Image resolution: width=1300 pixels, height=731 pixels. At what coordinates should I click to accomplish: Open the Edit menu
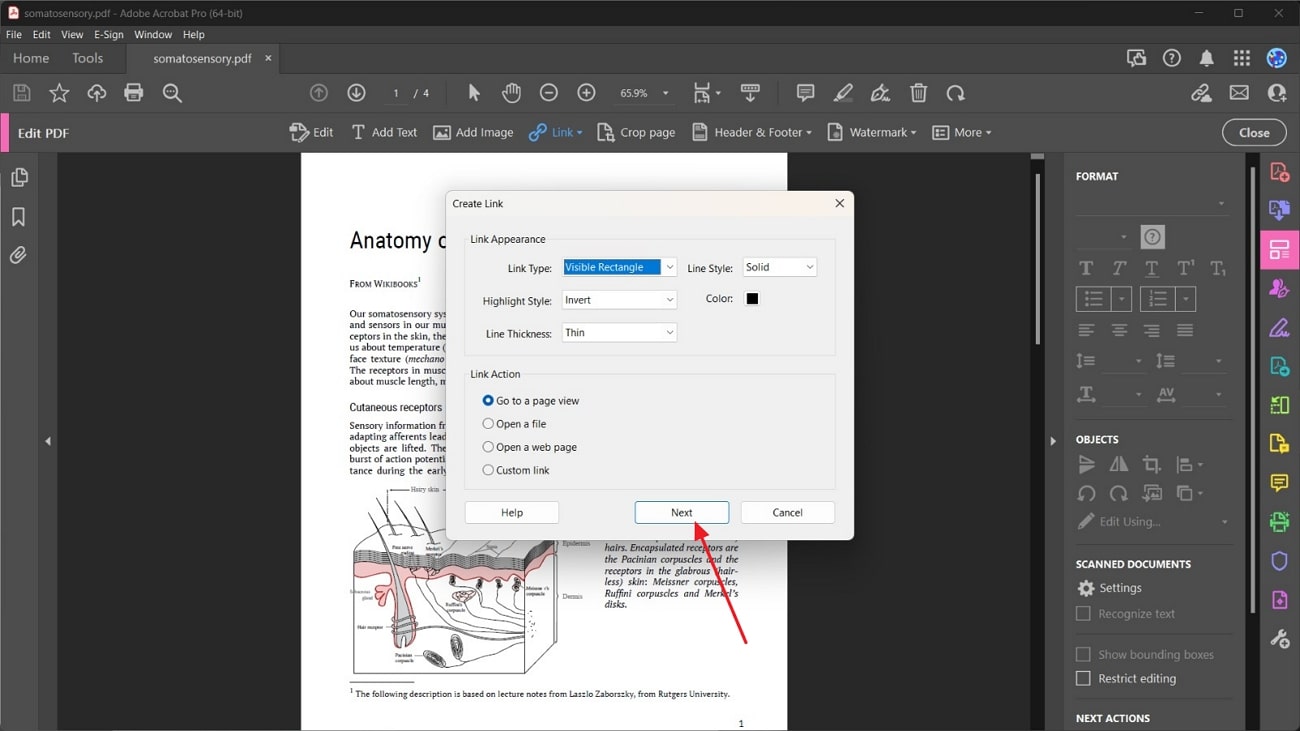(x=41, y=34)
